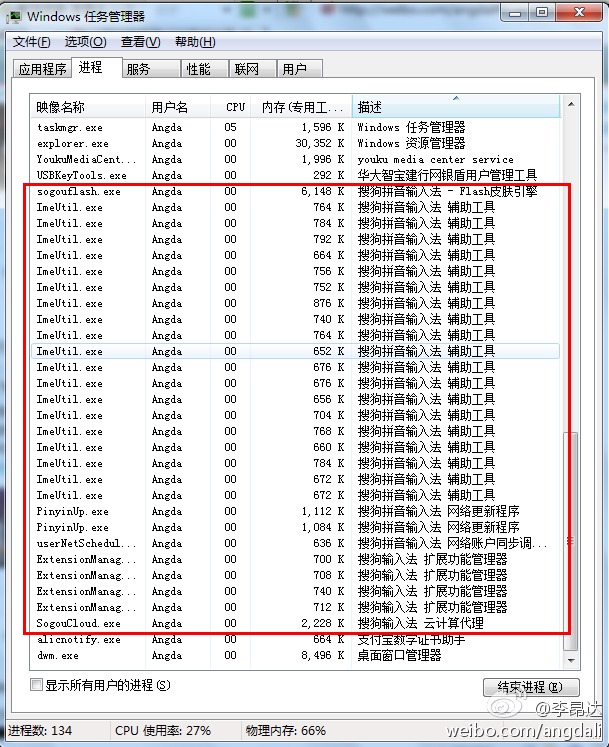The width and height of the screenshot is (609, 747).
Task: Sort by 描述 column header
Action: tap(456, 107)
